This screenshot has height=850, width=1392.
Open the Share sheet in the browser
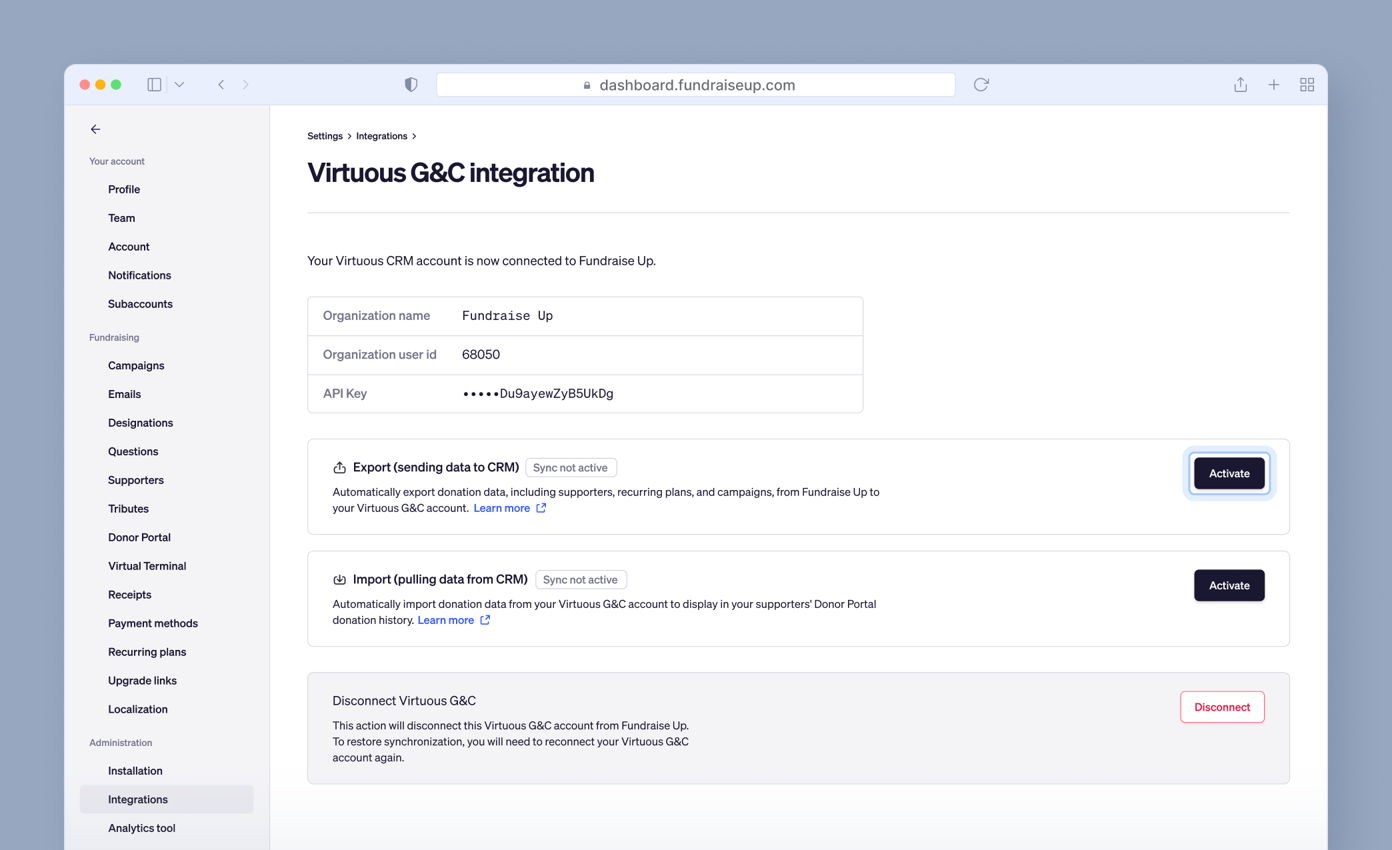click(x=1240, y=84)
